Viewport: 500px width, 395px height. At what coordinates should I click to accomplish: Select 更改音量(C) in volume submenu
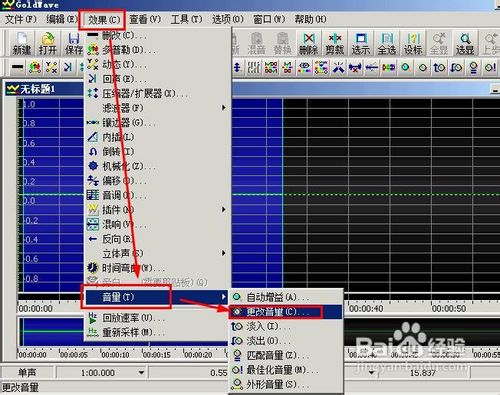[286, 312]
